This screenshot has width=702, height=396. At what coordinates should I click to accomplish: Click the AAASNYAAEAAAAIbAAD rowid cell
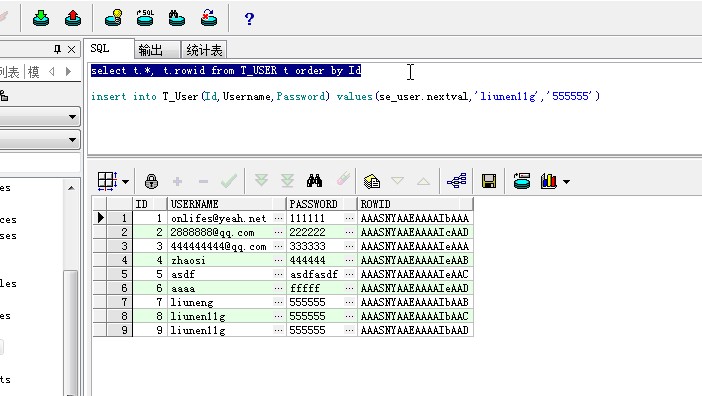coord(415,330)
